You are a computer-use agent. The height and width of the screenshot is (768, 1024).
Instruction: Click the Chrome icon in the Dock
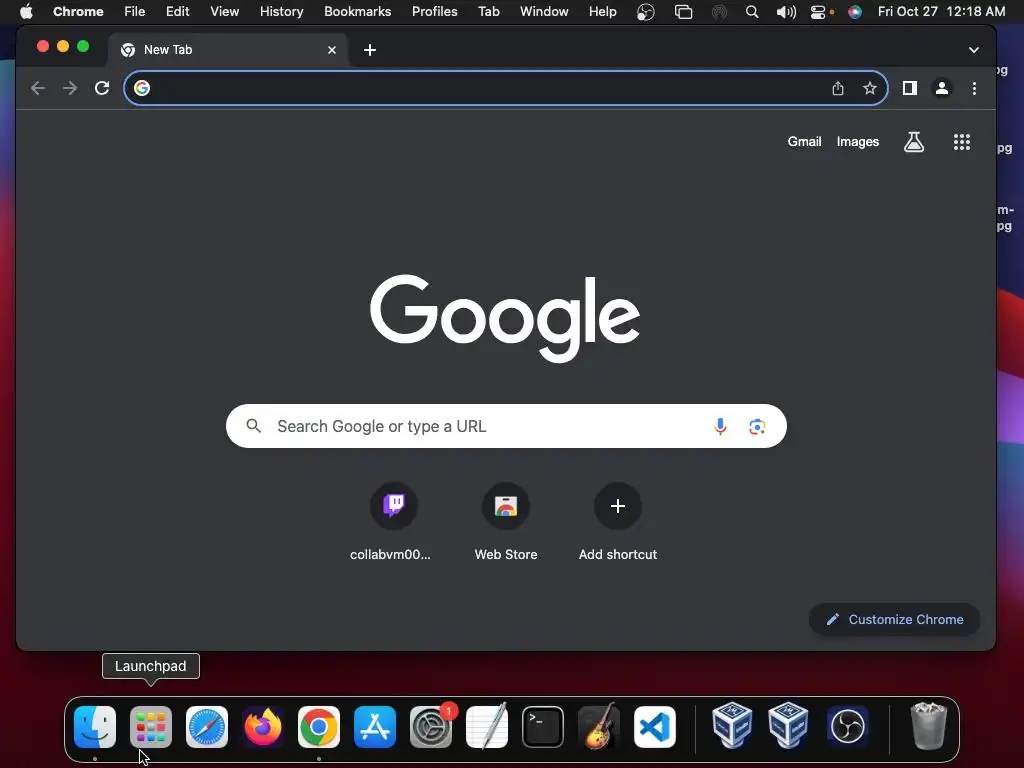(319, 727)
